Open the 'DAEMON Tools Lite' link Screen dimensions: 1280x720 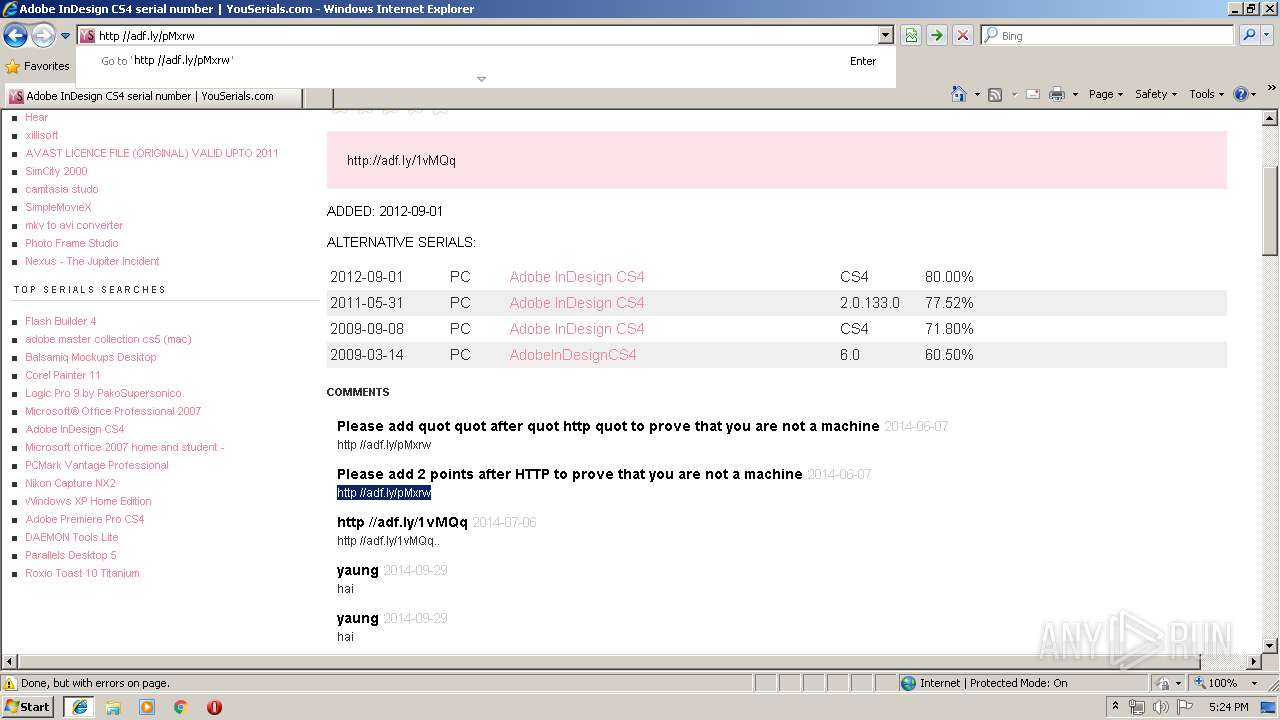pos(72,537)
